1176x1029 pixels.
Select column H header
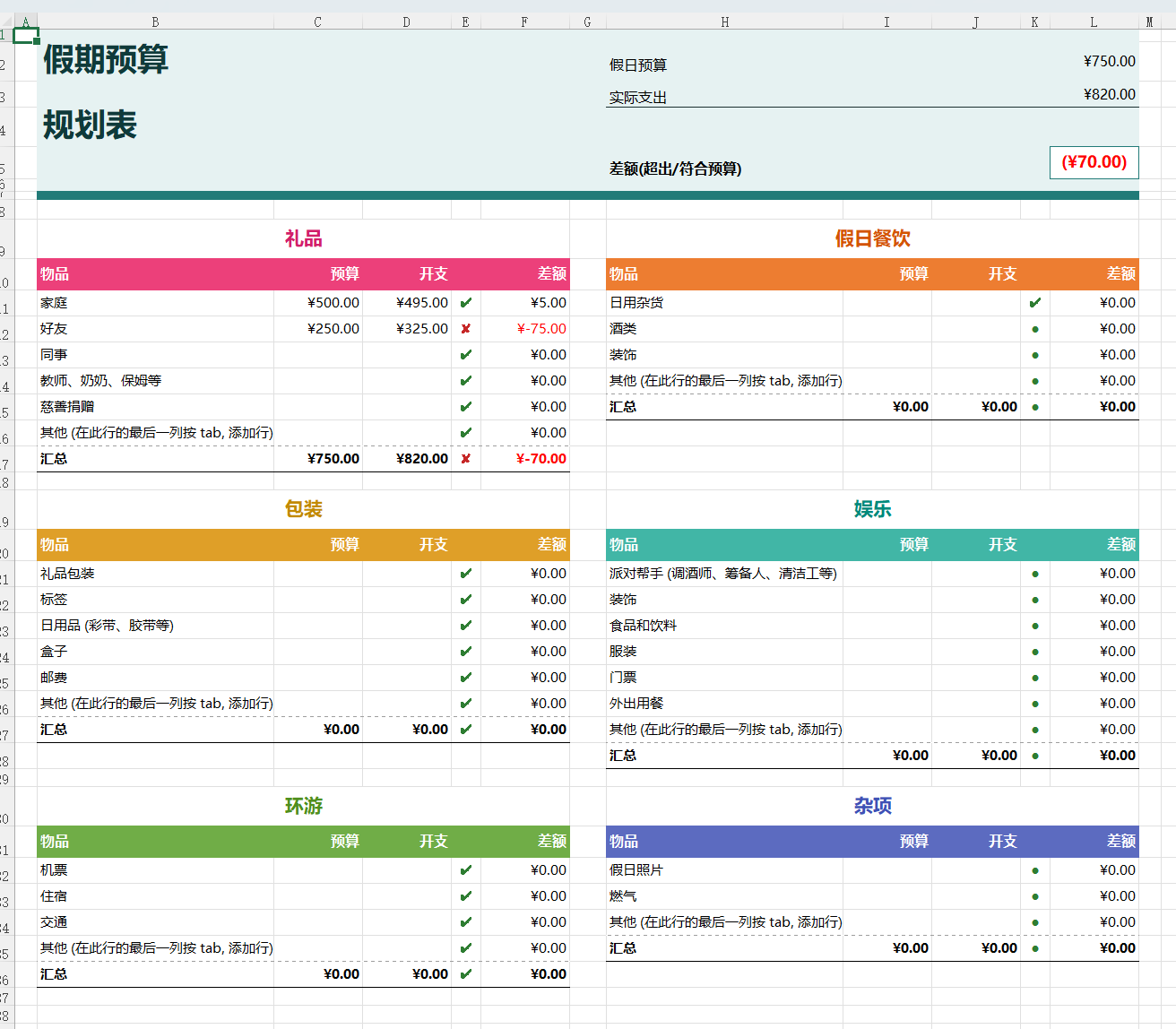[724, 22]
